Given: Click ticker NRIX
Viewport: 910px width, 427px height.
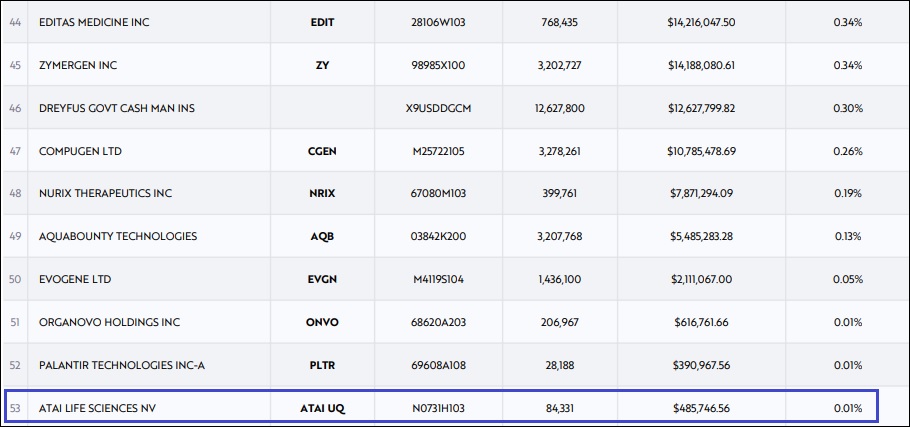Looking at the screenshot, I should (323, 193).
